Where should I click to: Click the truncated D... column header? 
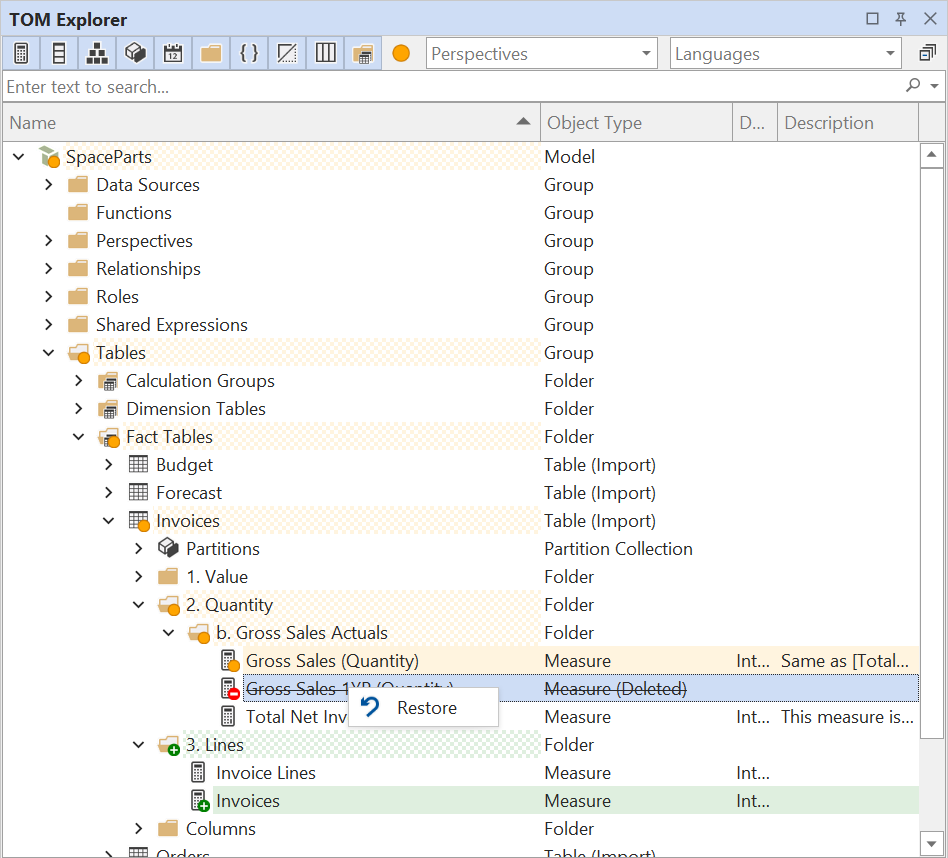tap(755, 123)
